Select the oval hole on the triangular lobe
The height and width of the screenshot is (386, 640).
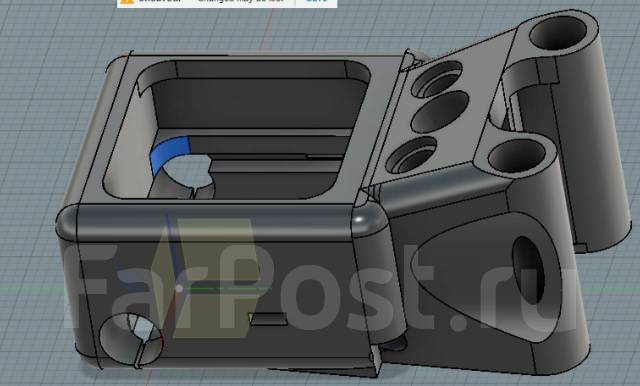[x=529, y=270]
